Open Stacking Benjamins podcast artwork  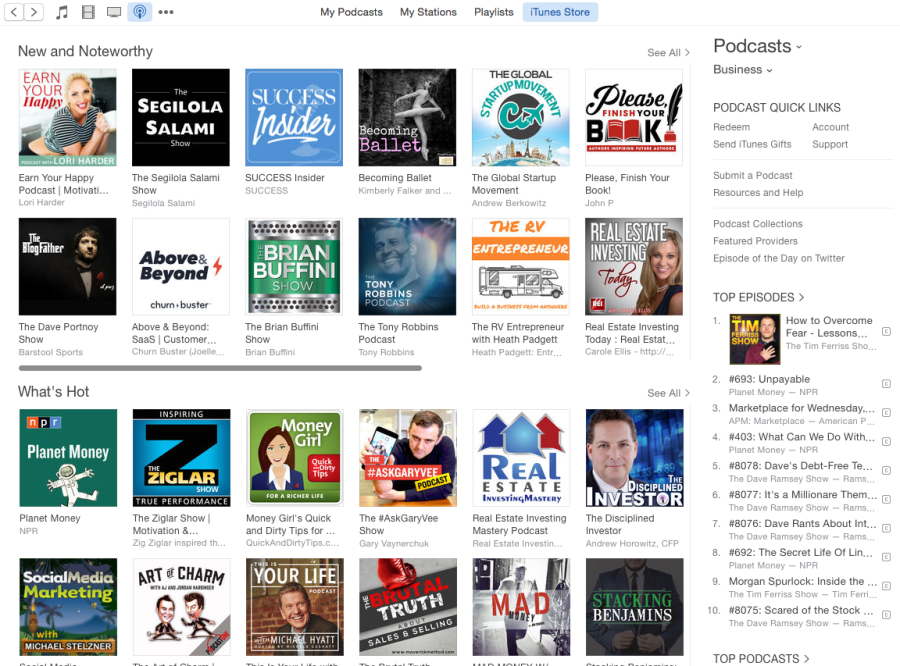pos(634,607)
